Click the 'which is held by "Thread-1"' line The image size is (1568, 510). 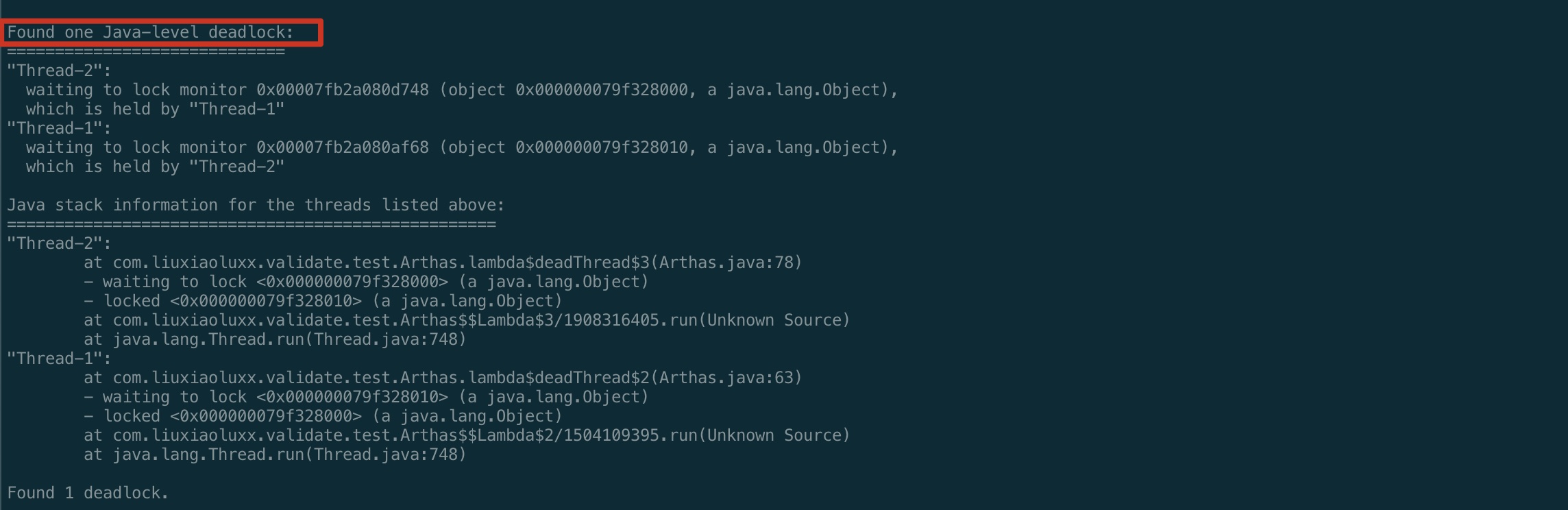tap(155, 109)
